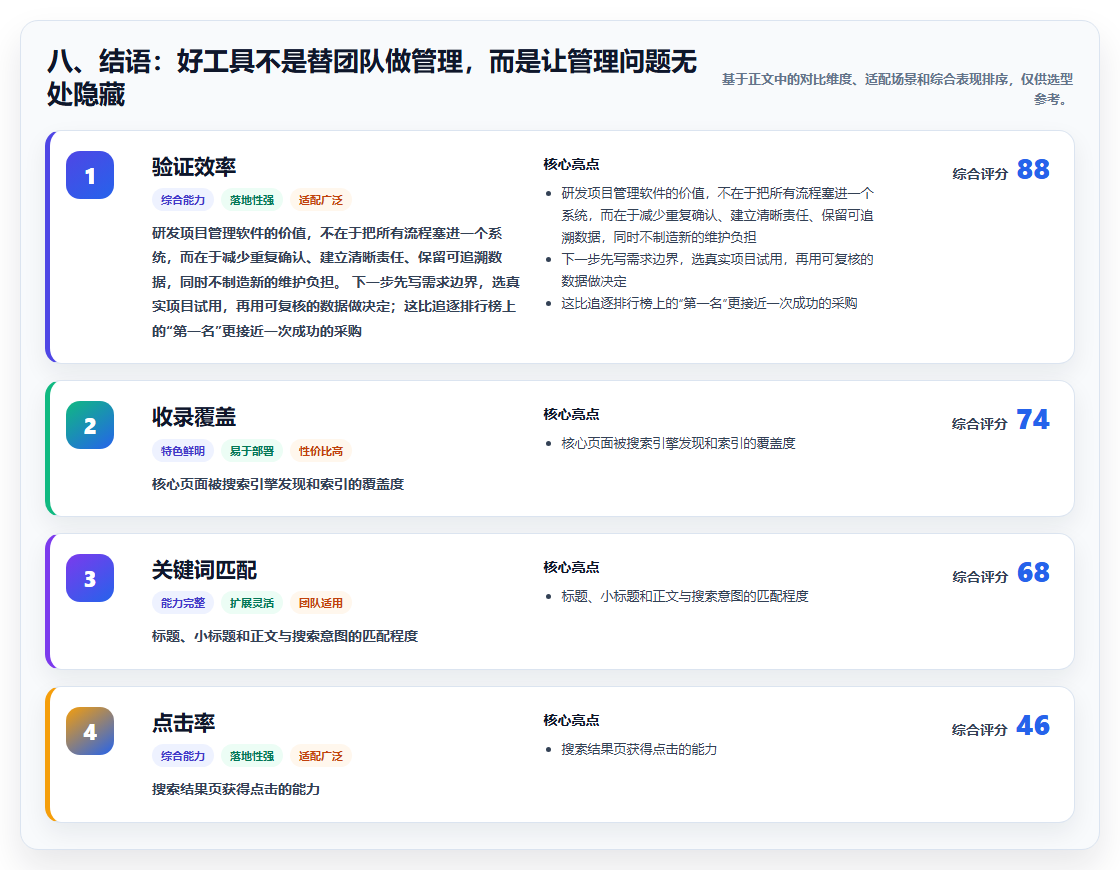Select the 适配广泛 tag under 验证效率
This screenshot has width=1120, height=870.
[321, 200]
